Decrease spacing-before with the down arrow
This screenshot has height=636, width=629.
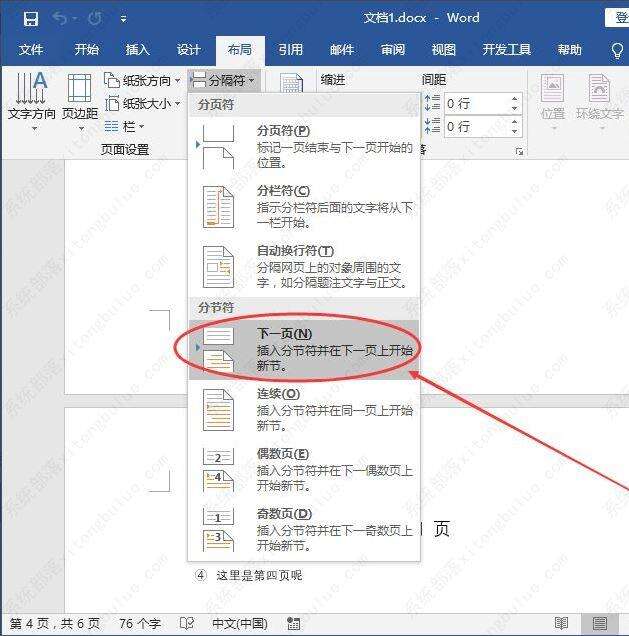pos(515,109)
